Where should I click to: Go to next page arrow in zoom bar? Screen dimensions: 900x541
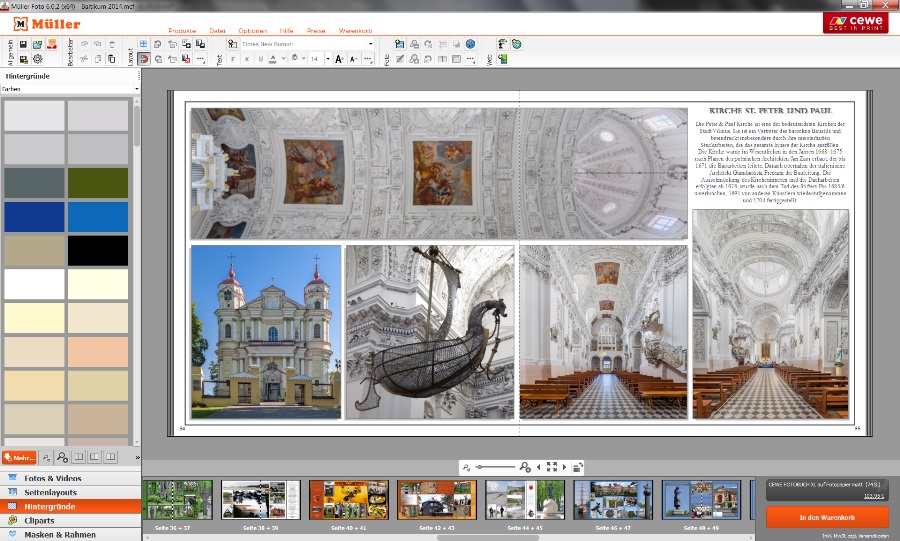click(x=564, y=467)
